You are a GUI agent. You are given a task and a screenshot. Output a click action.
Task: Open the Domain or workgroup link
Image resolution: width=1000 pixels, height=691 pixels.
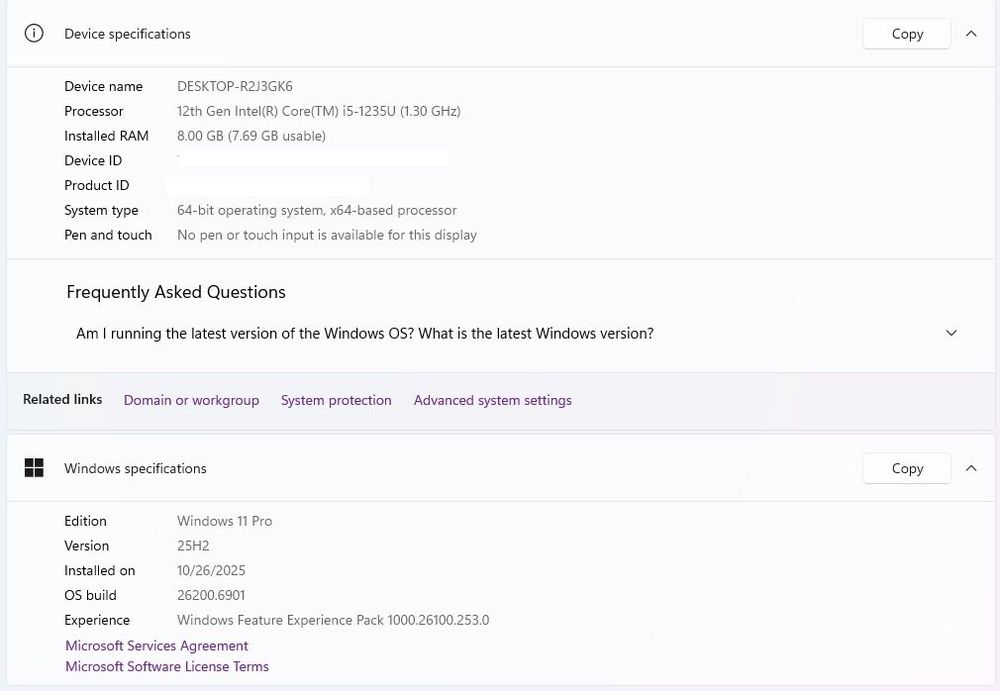click(x=191, y=400)
